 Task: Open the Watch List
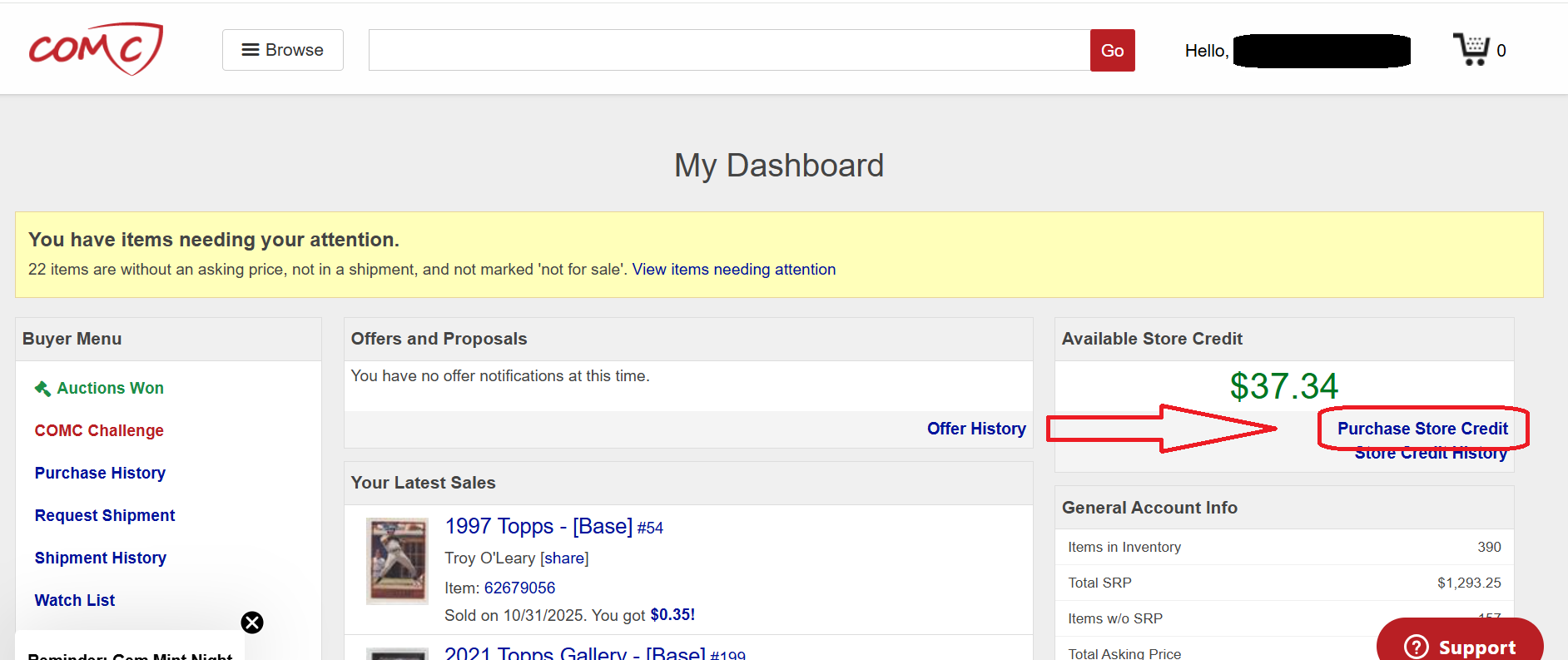[x=75, y=601]
